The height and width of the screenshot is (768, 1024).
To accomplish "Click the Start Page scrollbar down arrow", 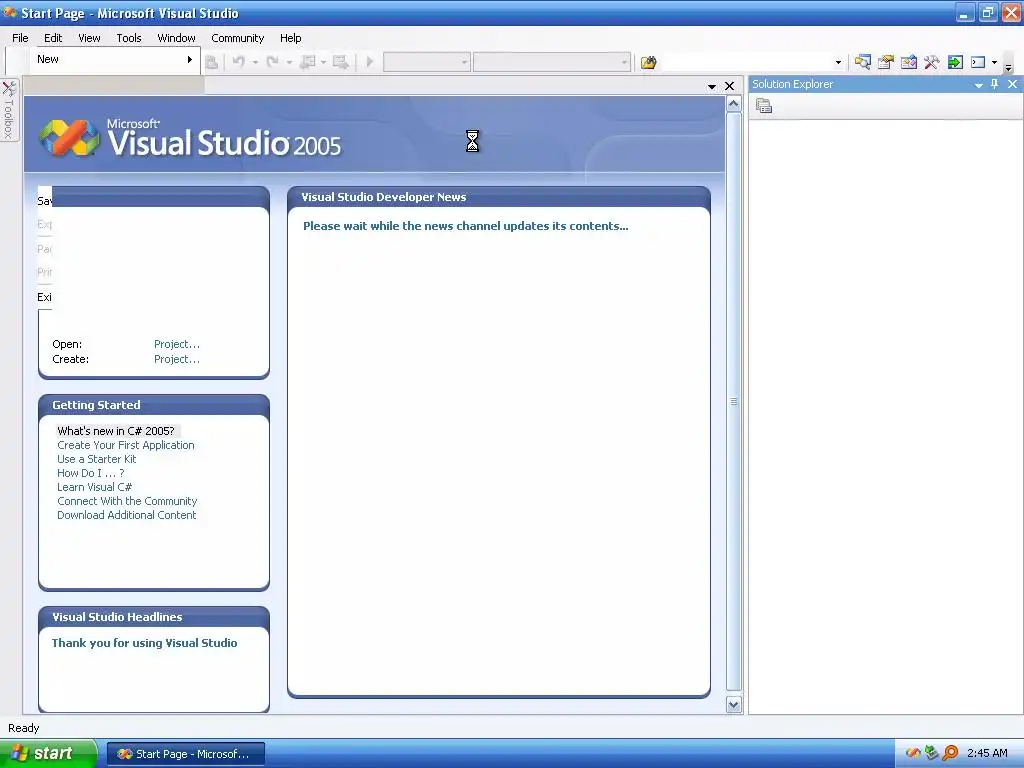I will point(733,705).
